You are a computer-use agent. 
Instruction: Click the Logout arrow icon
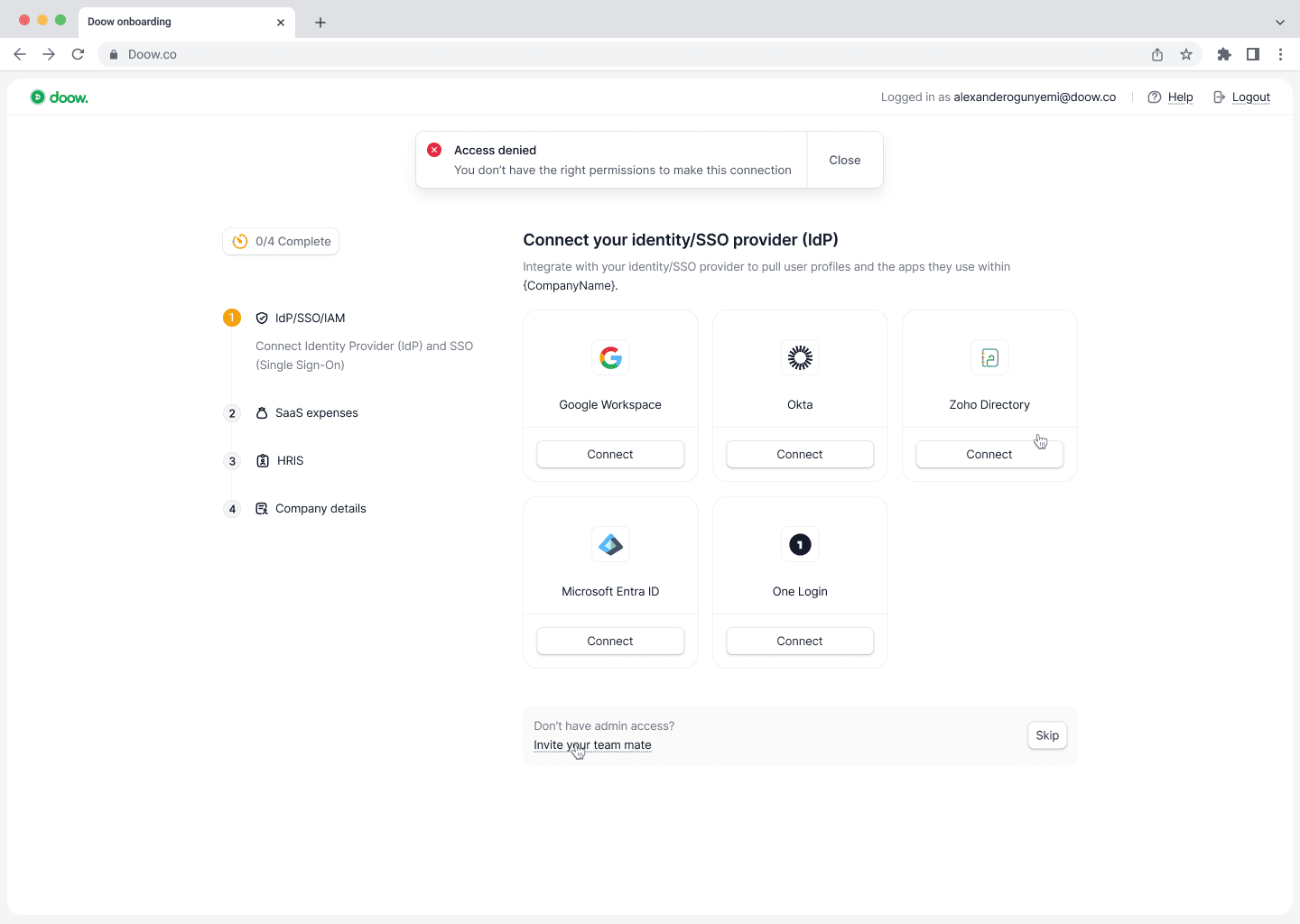pyautogui.click(x=1219, y=97)
